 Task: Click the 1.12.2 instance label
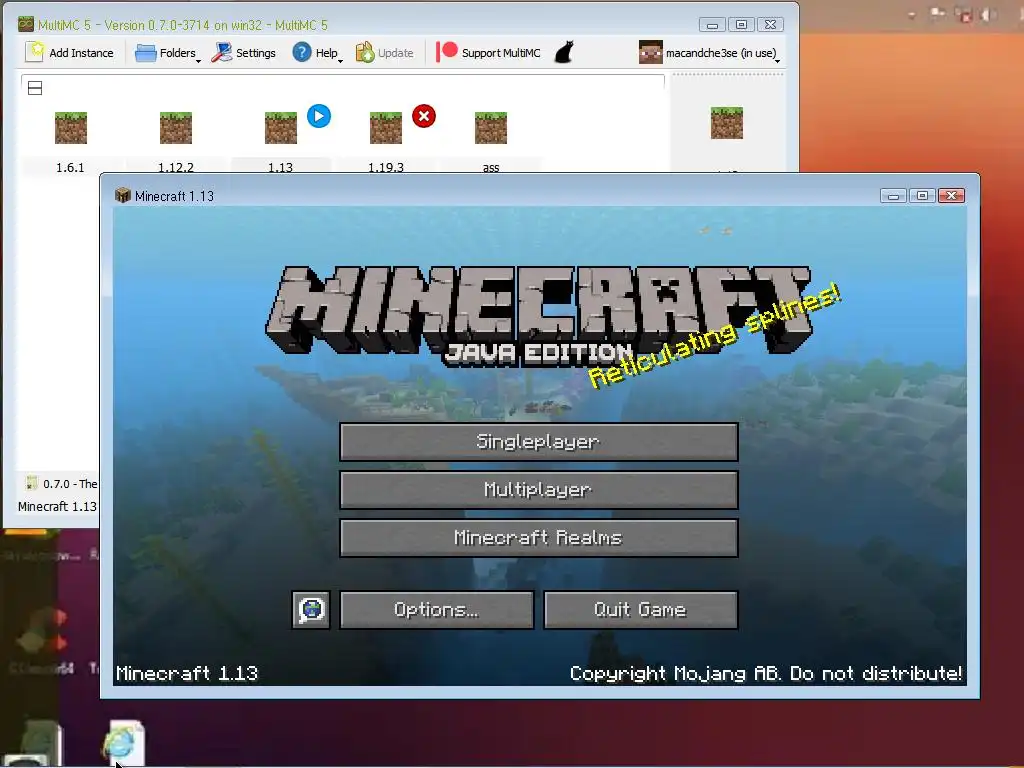[176, 167]
